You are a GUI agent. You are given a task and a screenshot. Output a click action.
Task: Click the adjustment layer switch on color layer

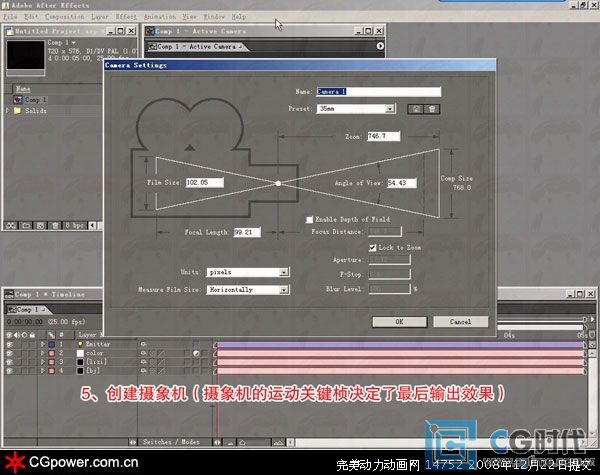point(196,353)
